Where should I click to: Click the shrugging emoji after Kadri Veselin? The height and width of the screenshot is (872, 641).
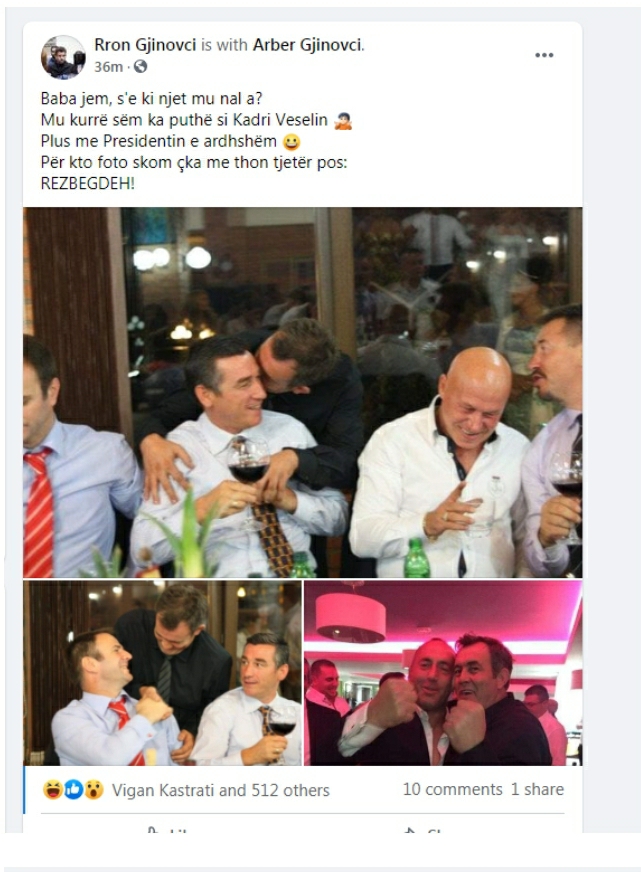pos(343,121)
